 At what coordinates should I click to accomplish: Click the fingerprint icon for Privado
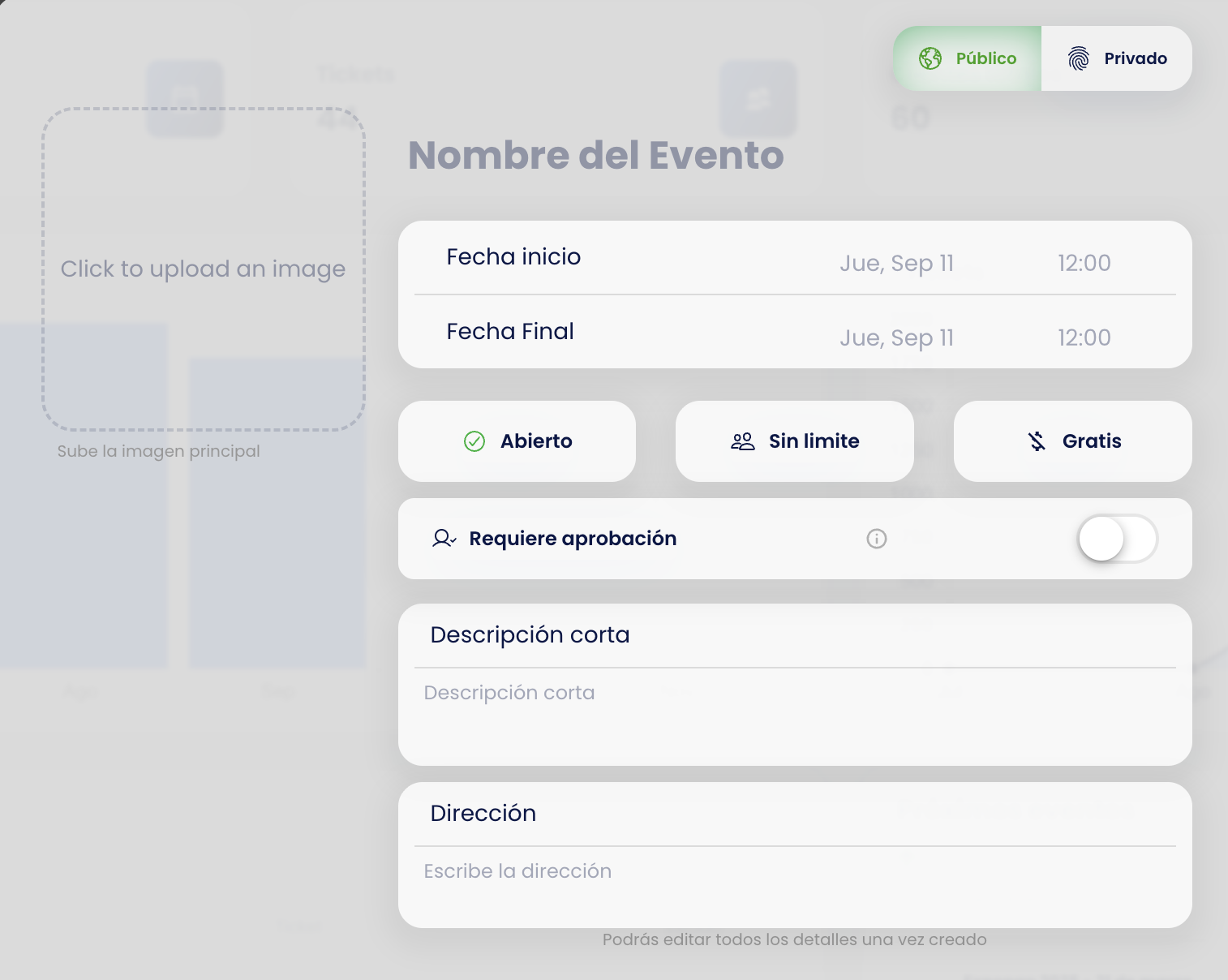(1078, 58)
